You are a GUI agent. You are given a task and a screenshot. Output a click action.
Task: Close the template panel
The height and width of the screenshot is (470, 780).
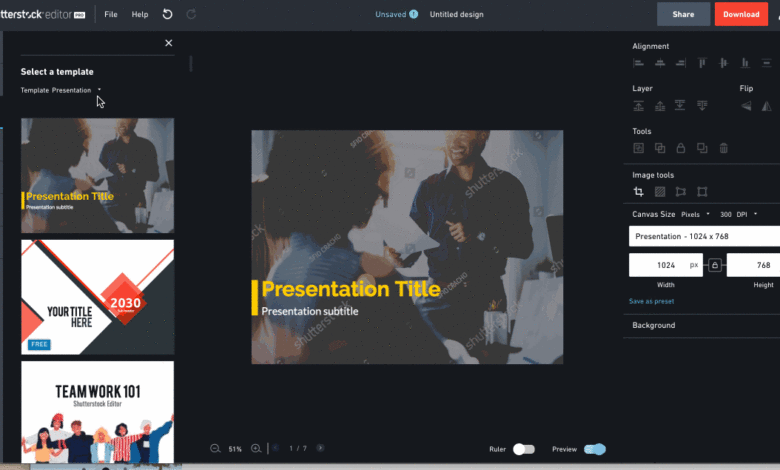169,43
